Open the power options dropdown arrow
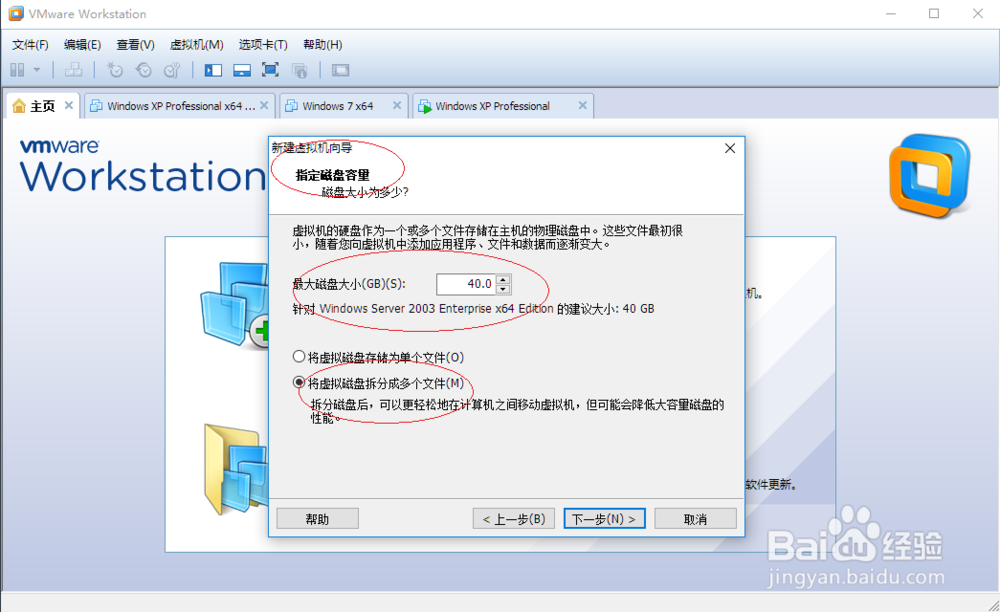Image resolution: width=1000 pixels, height=612 pixels. (x=37, y=70)
